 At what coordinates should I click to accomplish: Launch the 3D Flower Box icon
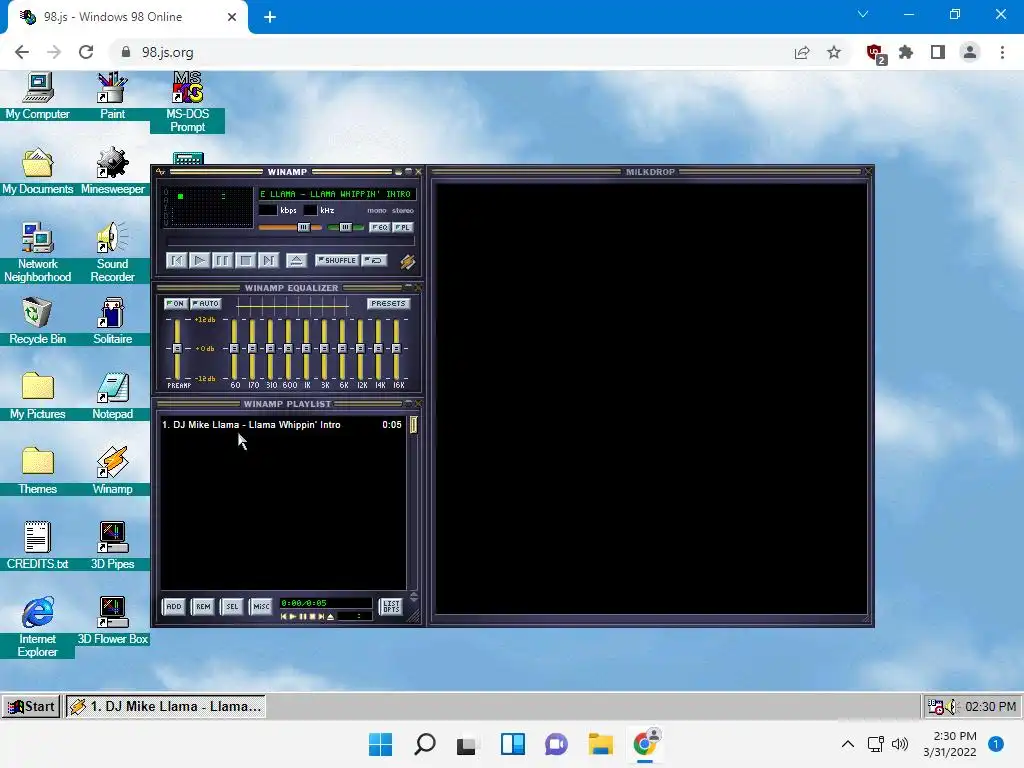coord(112,621)
